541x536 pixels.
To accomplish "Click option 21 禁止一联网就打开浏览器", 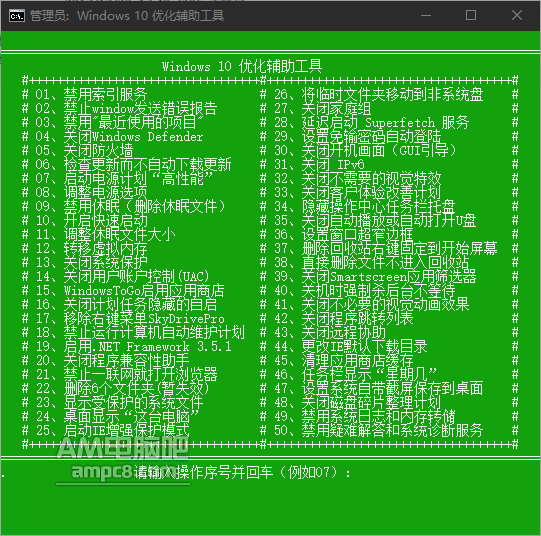I will 126,375.
